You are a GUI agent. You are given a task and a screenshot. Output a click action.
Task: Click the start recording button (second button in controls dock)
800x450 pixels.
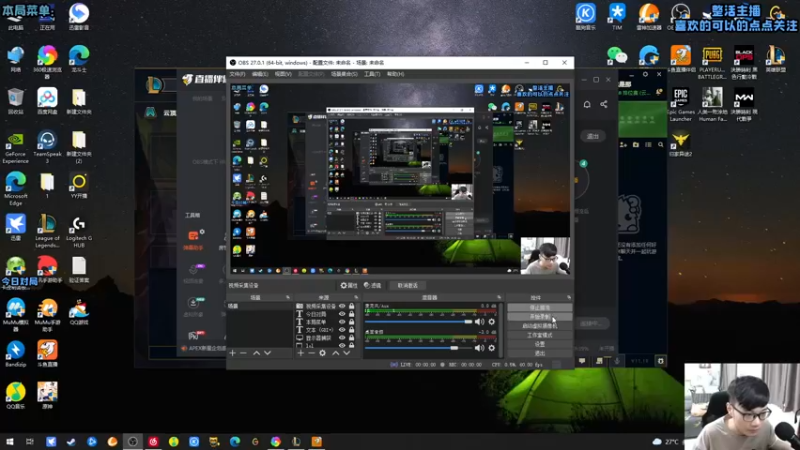click(x=540, y=317)
